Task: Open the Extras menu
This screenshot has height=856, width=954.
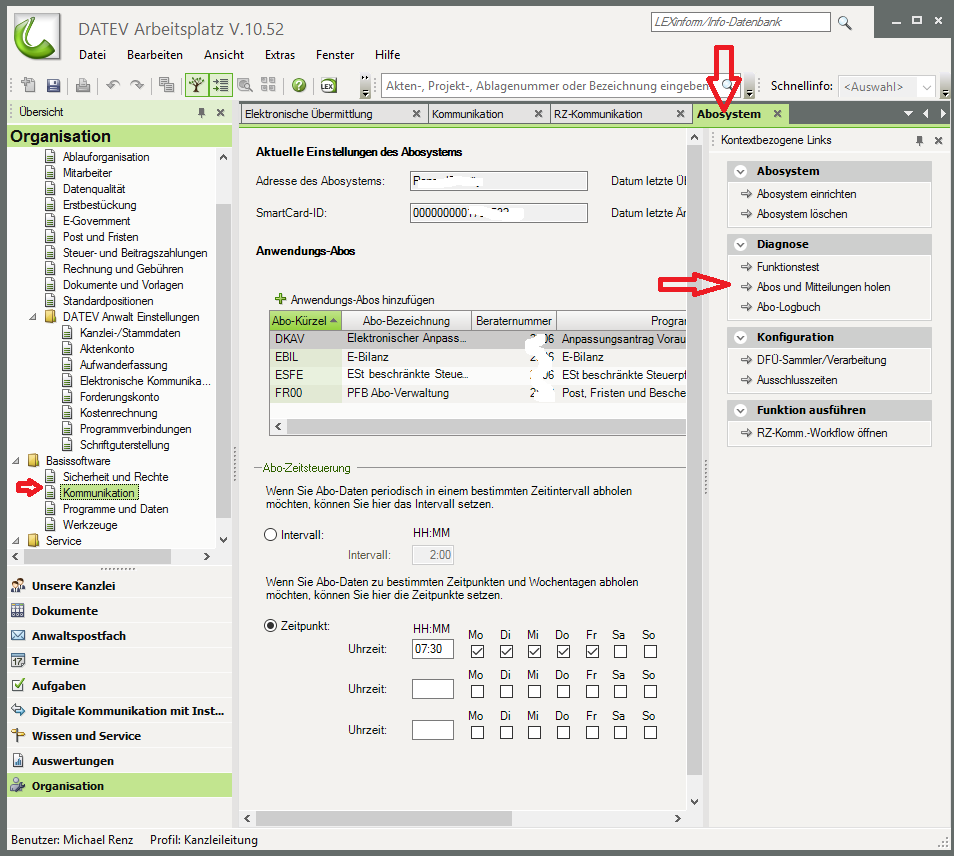Action: (280, 55)
